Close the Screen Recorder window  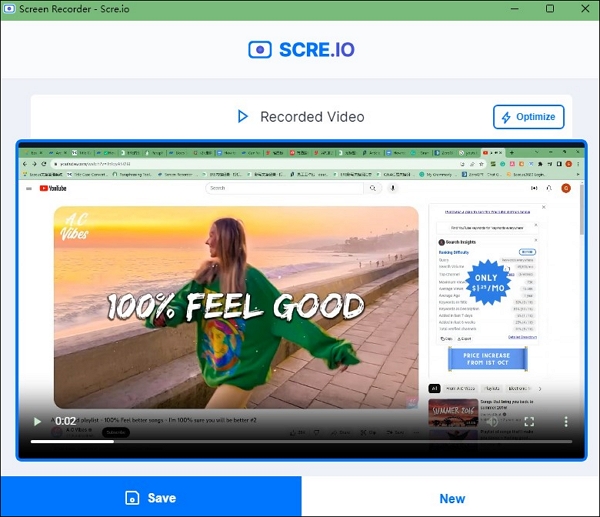coord(585,8)
